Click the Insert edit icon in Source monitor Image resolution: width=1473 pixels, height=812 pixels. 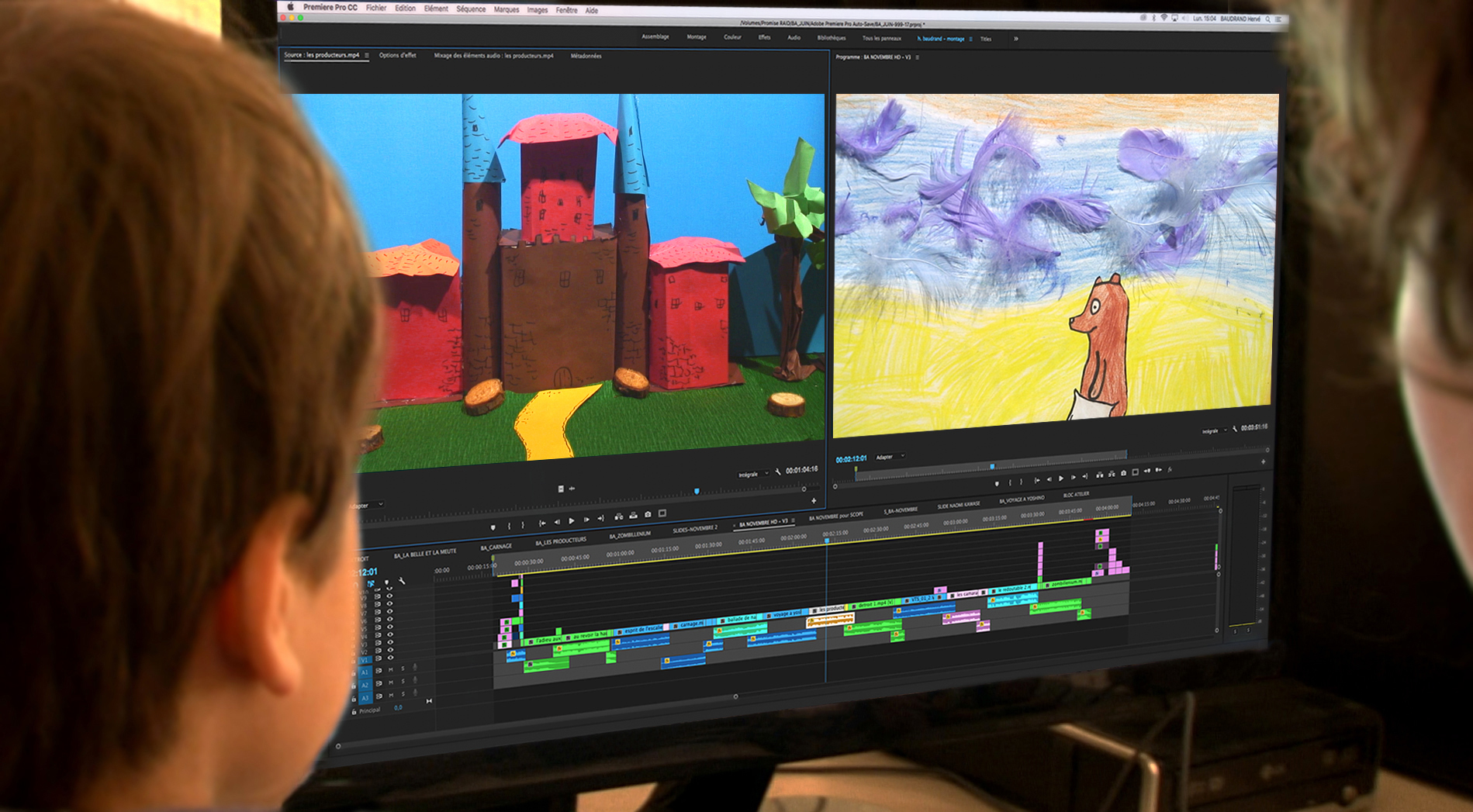coord(618,517)
